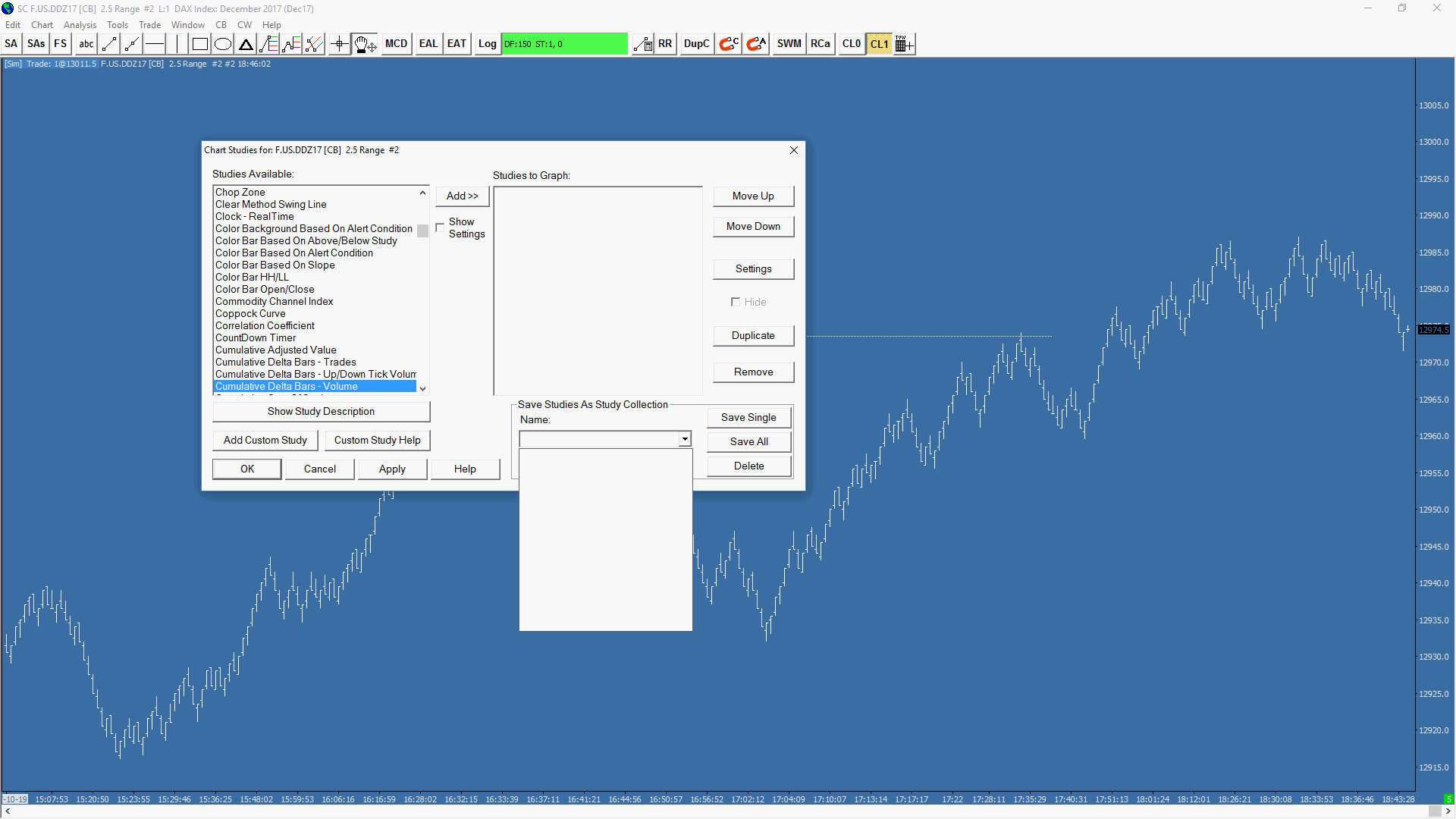Toggle the Hide checkbox
The height and width of the screenshot is (819, 1456).
(x=735, y=302)
